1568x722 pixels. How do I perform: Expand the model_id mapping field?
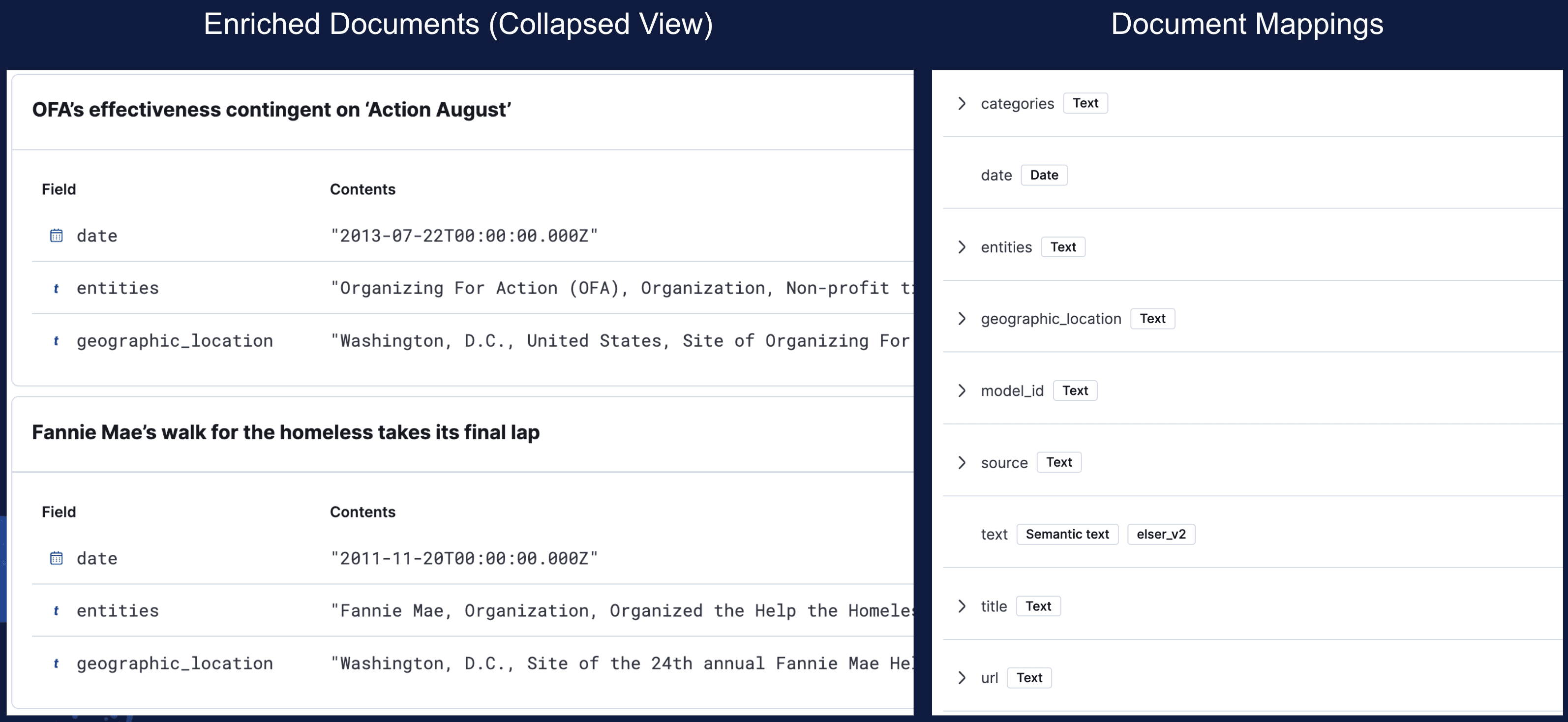point(962,391)
